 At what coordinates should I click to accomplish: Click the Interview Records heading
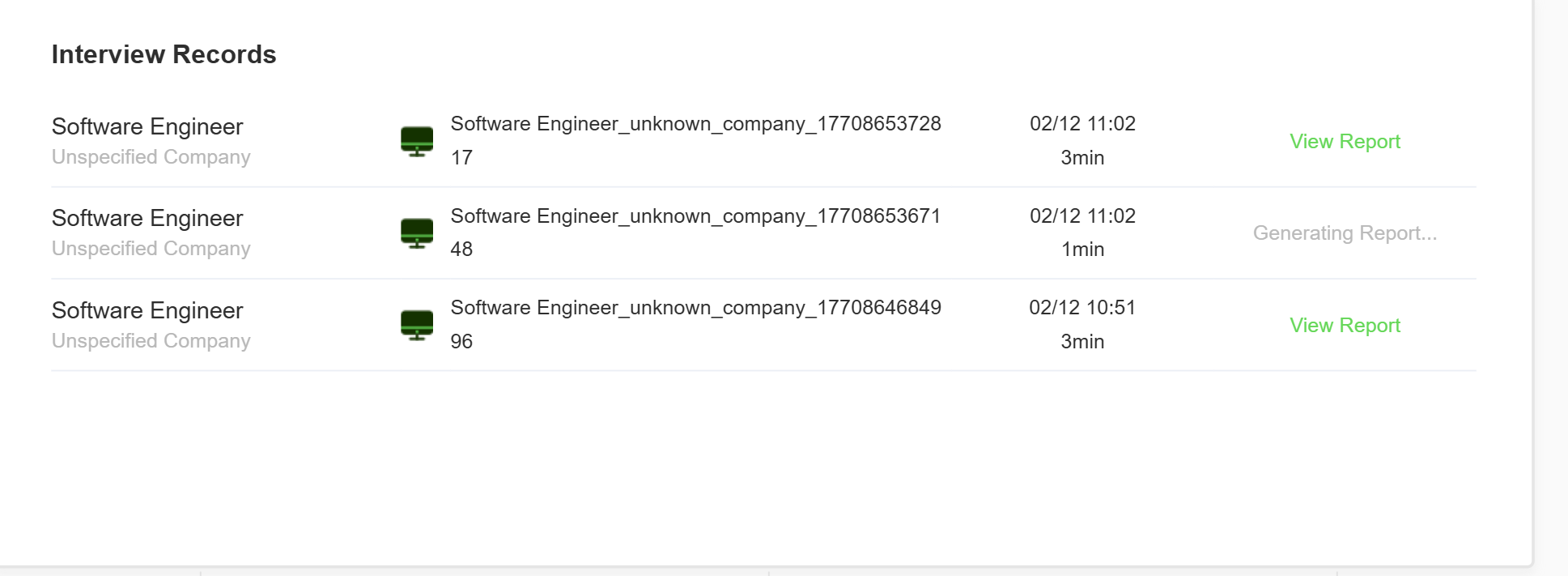coord(164,54)
